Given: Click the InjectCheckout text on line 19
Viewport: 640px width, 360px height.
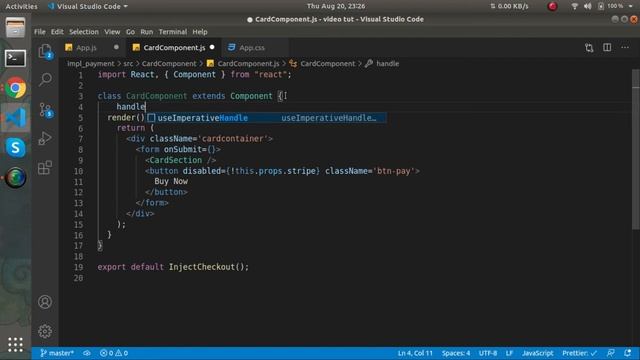Looking at the screenshot, I should [x=202, y=267].
